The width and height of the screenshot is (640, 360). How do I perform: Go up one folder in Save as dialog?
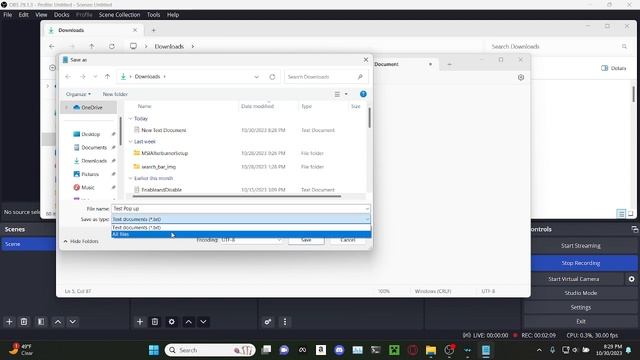(107, 77)
